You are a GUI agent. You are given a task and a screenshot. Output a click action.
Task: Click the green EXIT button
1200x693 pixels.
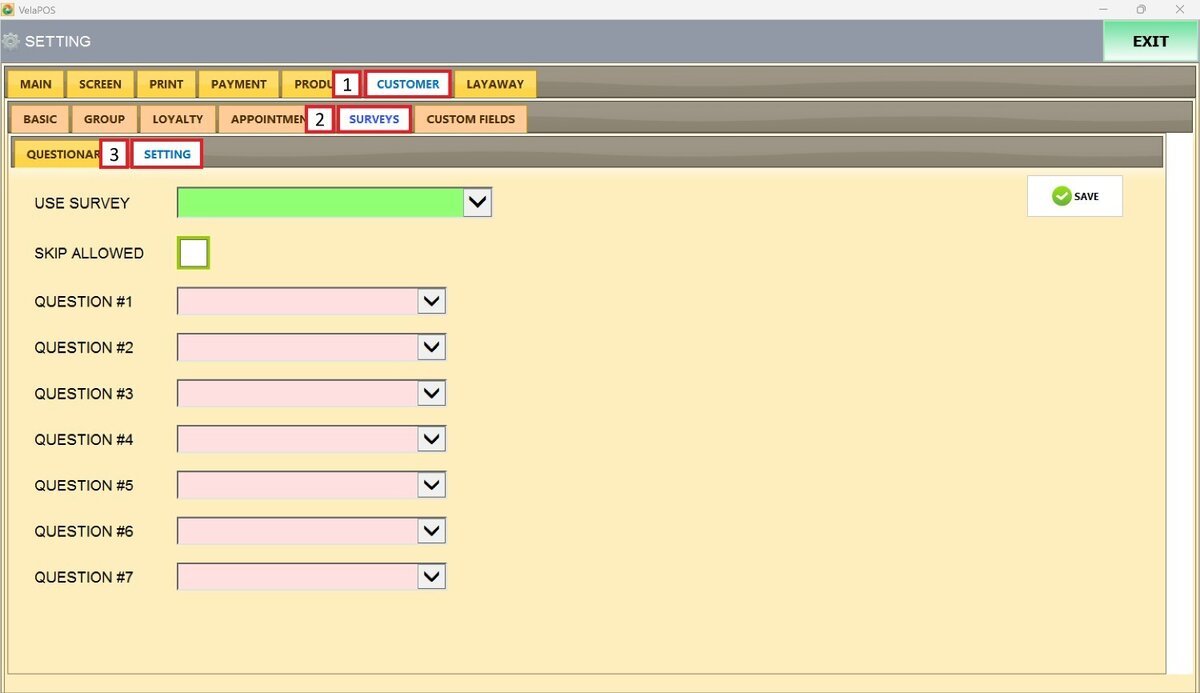[x=1150, y=41]
